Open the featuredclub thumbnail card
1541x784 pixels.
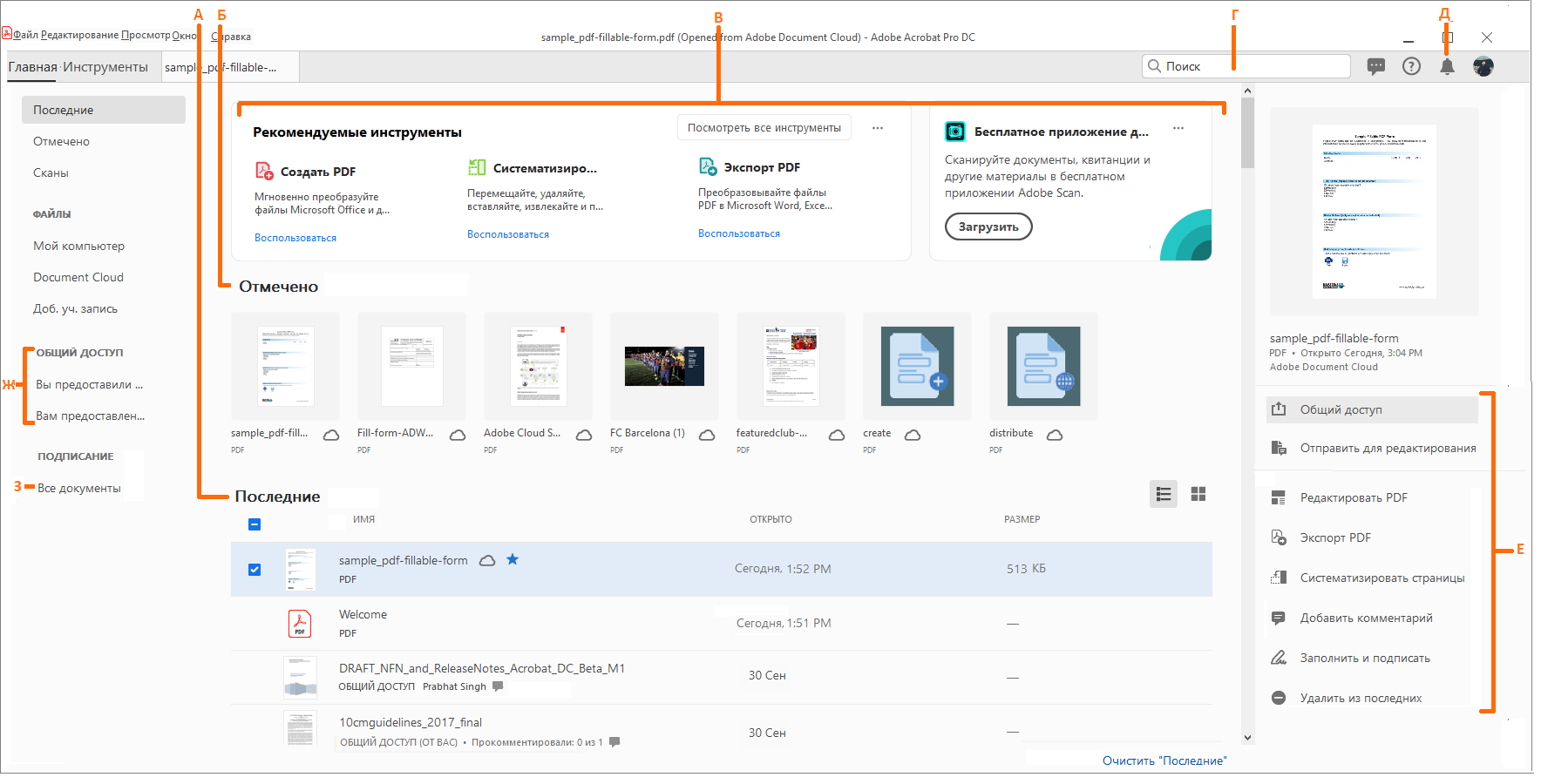pos(791,366)
